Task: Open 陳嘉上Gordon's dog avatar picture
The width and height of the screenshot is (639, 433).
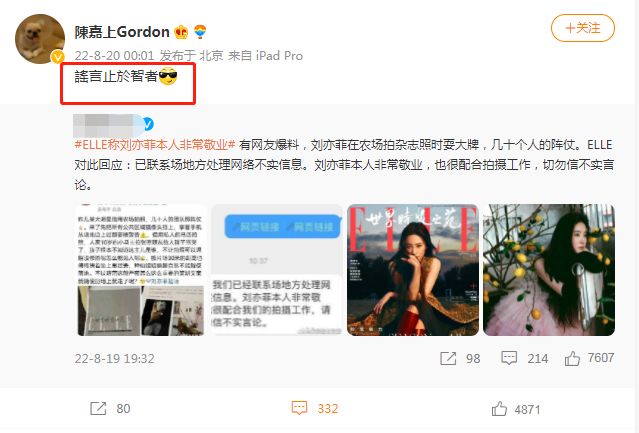Action: [x=40, y=39]
